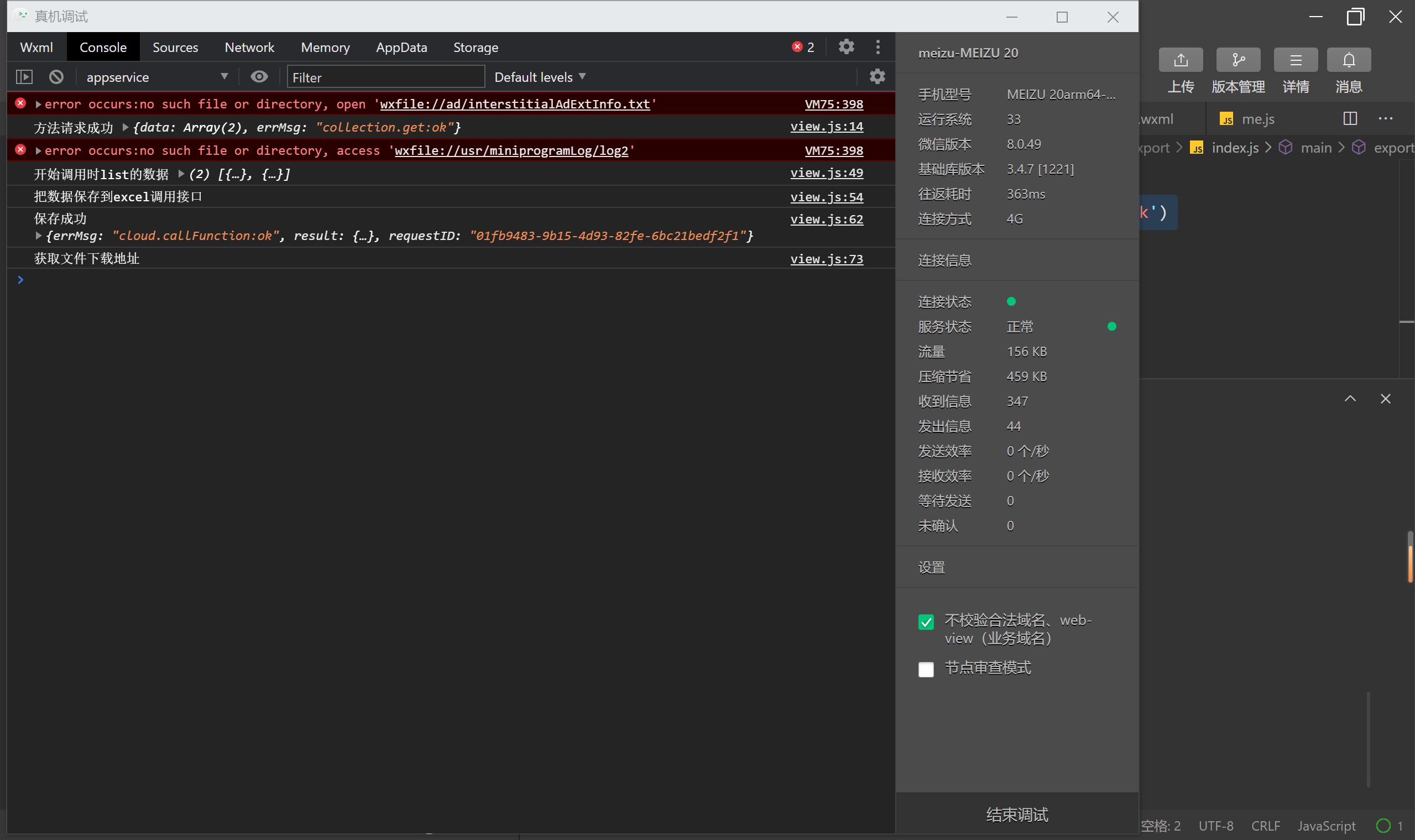This screenshot has height=840, width=1415.
Task: Switch to the Network tab
Action: pyautogui.click(x=249, y=48)
